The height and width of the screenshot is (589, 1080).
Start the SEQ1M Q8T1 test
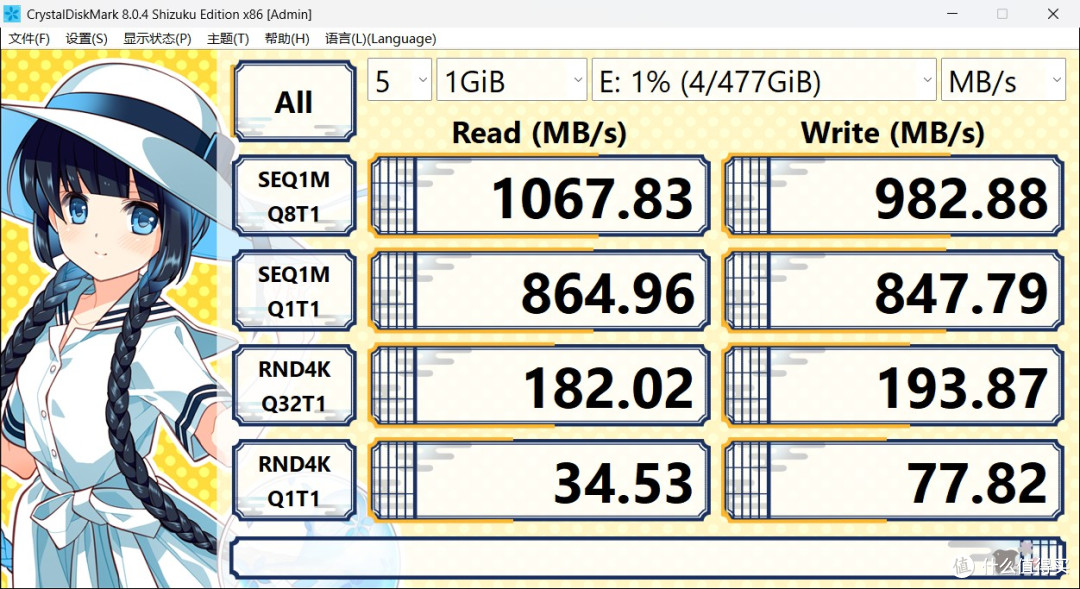click(294, 196)
